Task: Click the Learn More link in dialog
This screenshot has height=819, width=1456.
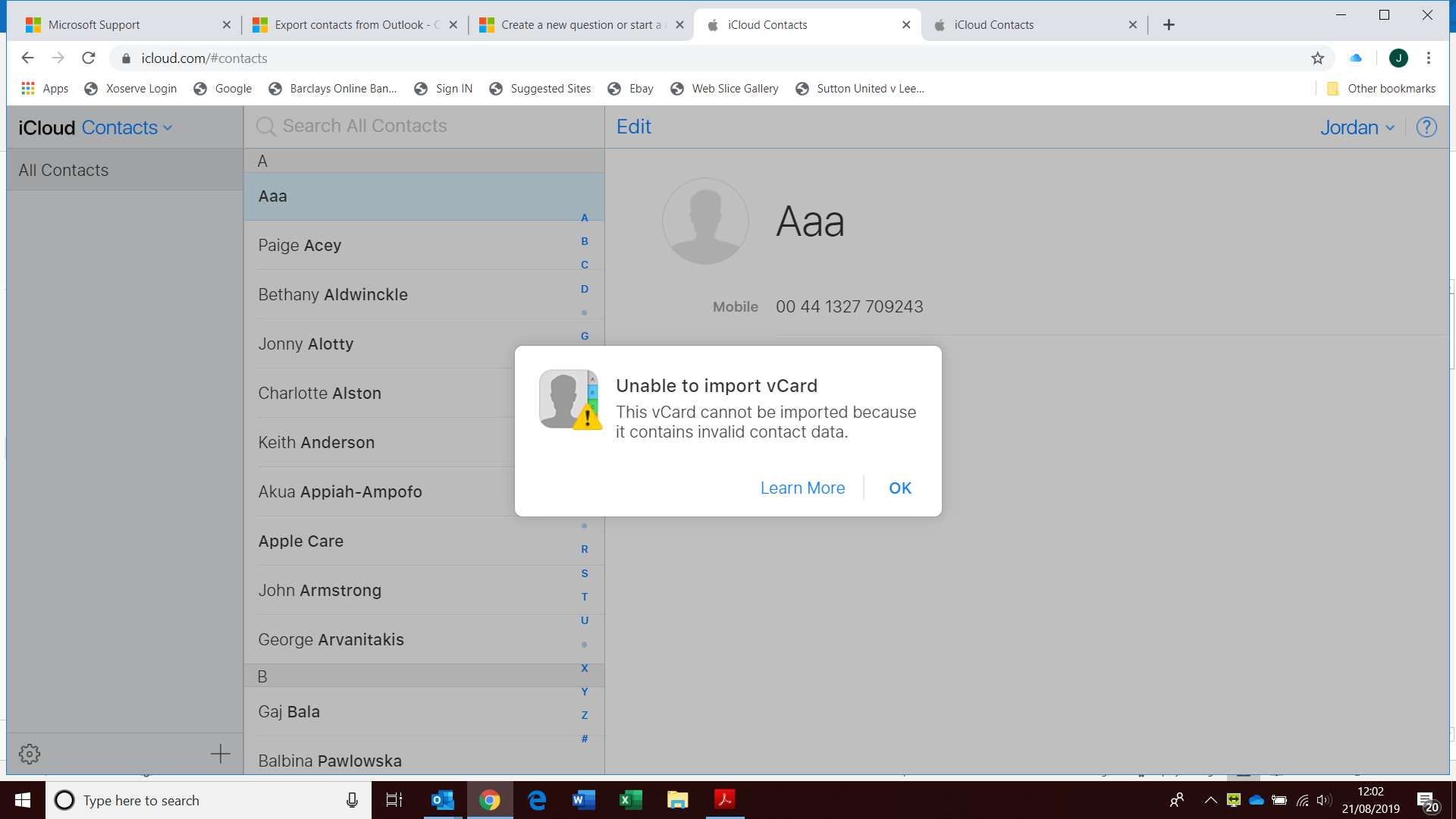Action: click(x=802, y=488)
